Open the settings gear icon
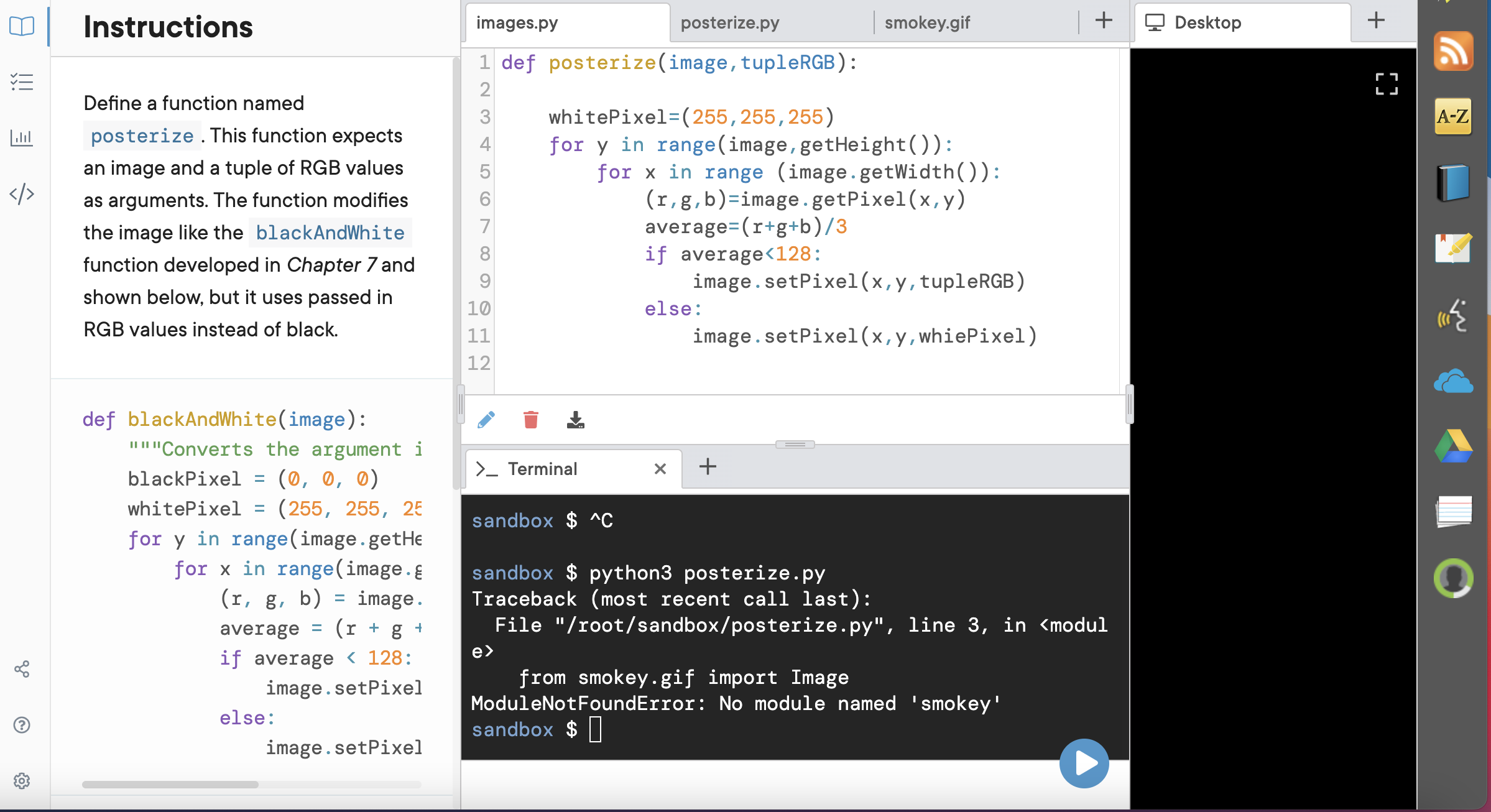 click(x=22, y=781)
